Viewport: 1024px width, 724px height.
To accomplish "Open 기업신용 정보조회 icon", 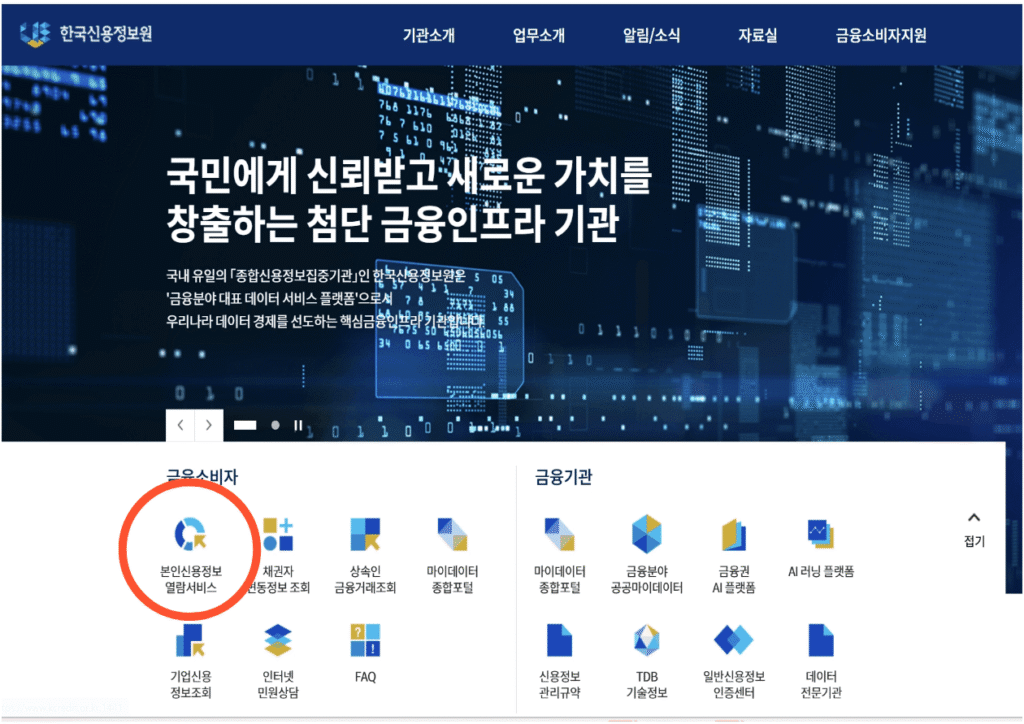I will pos(190,640).
